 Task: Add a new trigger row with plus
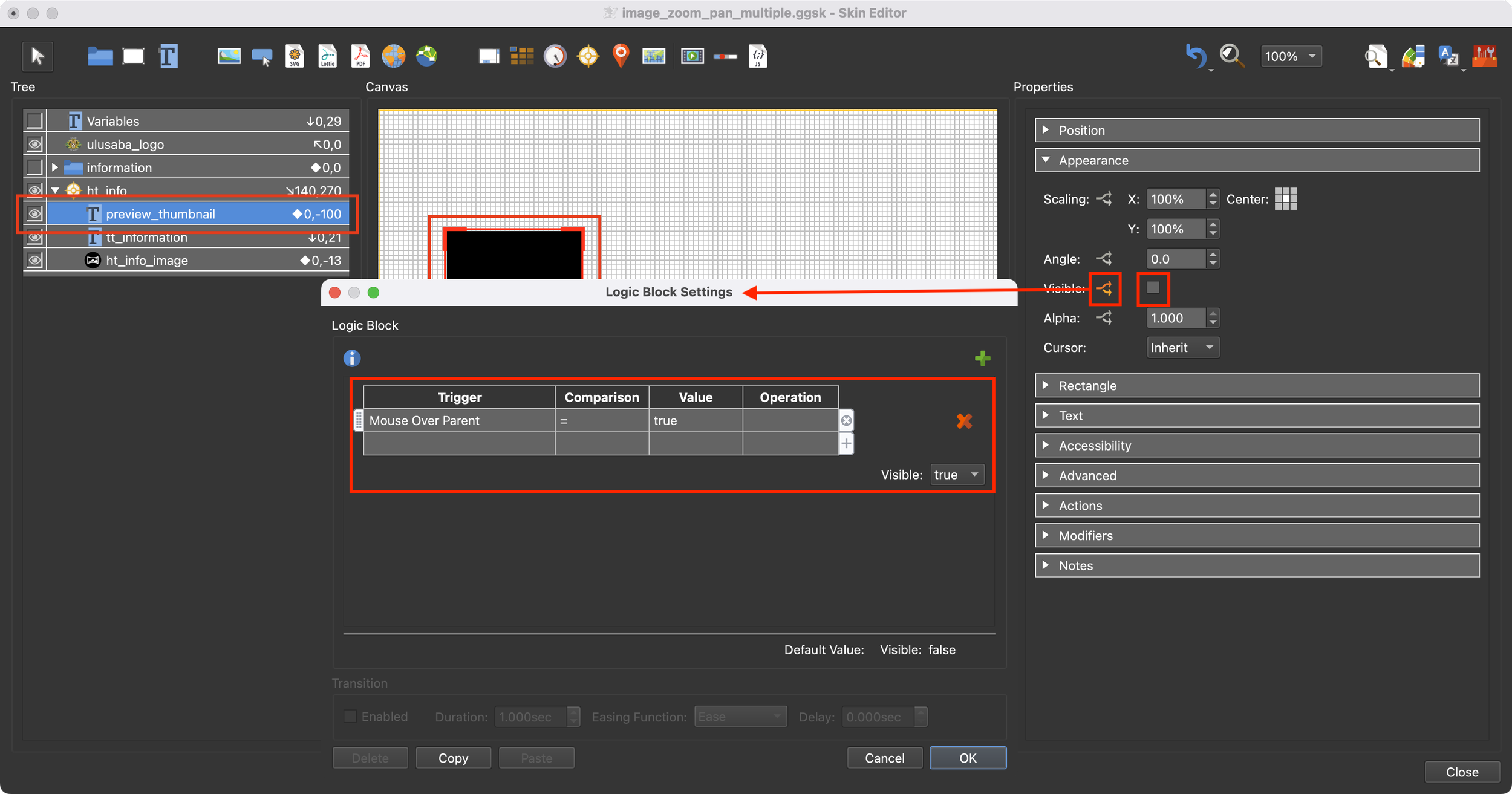846,444
